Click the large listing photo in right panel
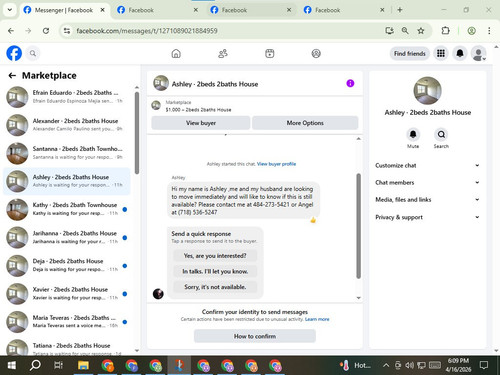Viewport: 500px width, 375px height. 428,91
